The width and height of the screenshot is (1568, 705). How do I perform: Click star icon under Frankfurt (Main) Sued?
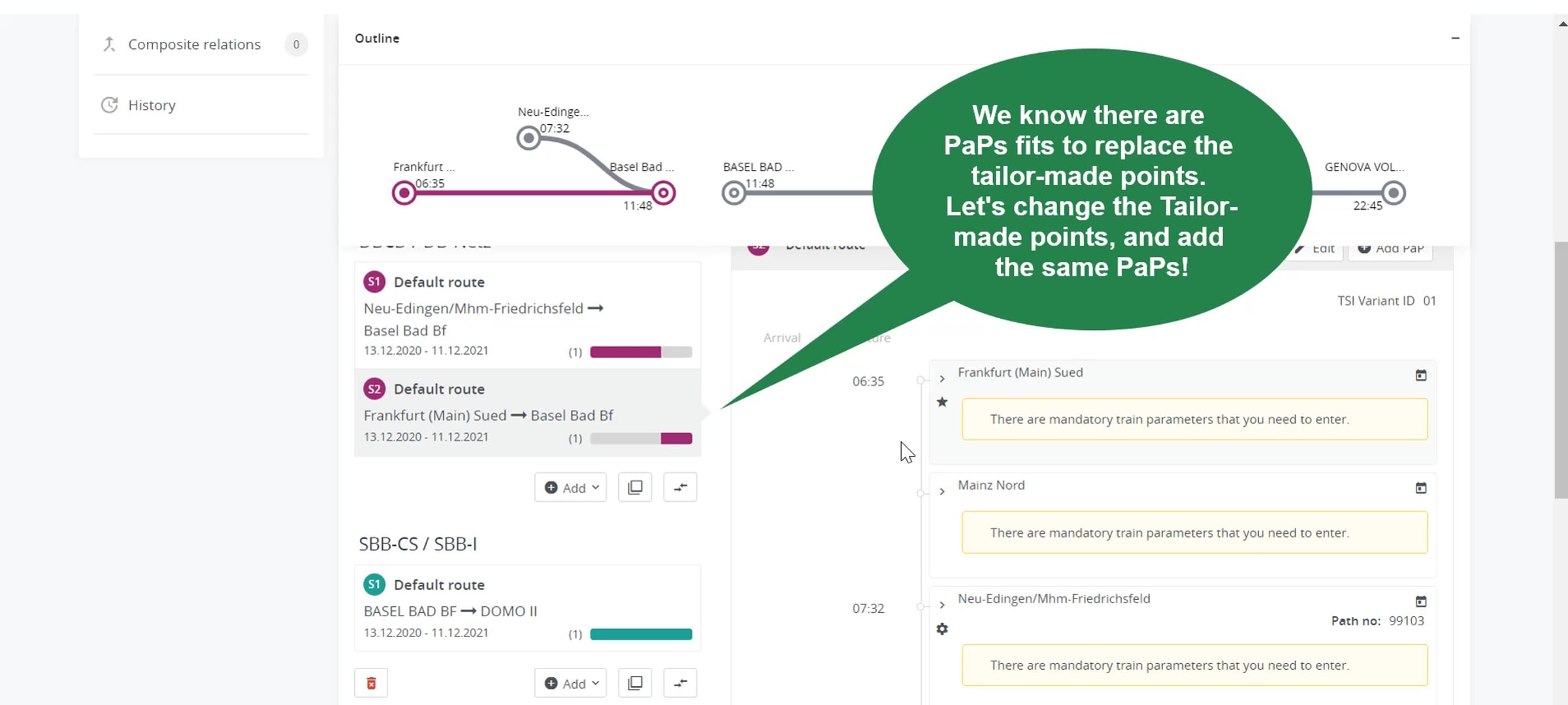tap(942, 402)
